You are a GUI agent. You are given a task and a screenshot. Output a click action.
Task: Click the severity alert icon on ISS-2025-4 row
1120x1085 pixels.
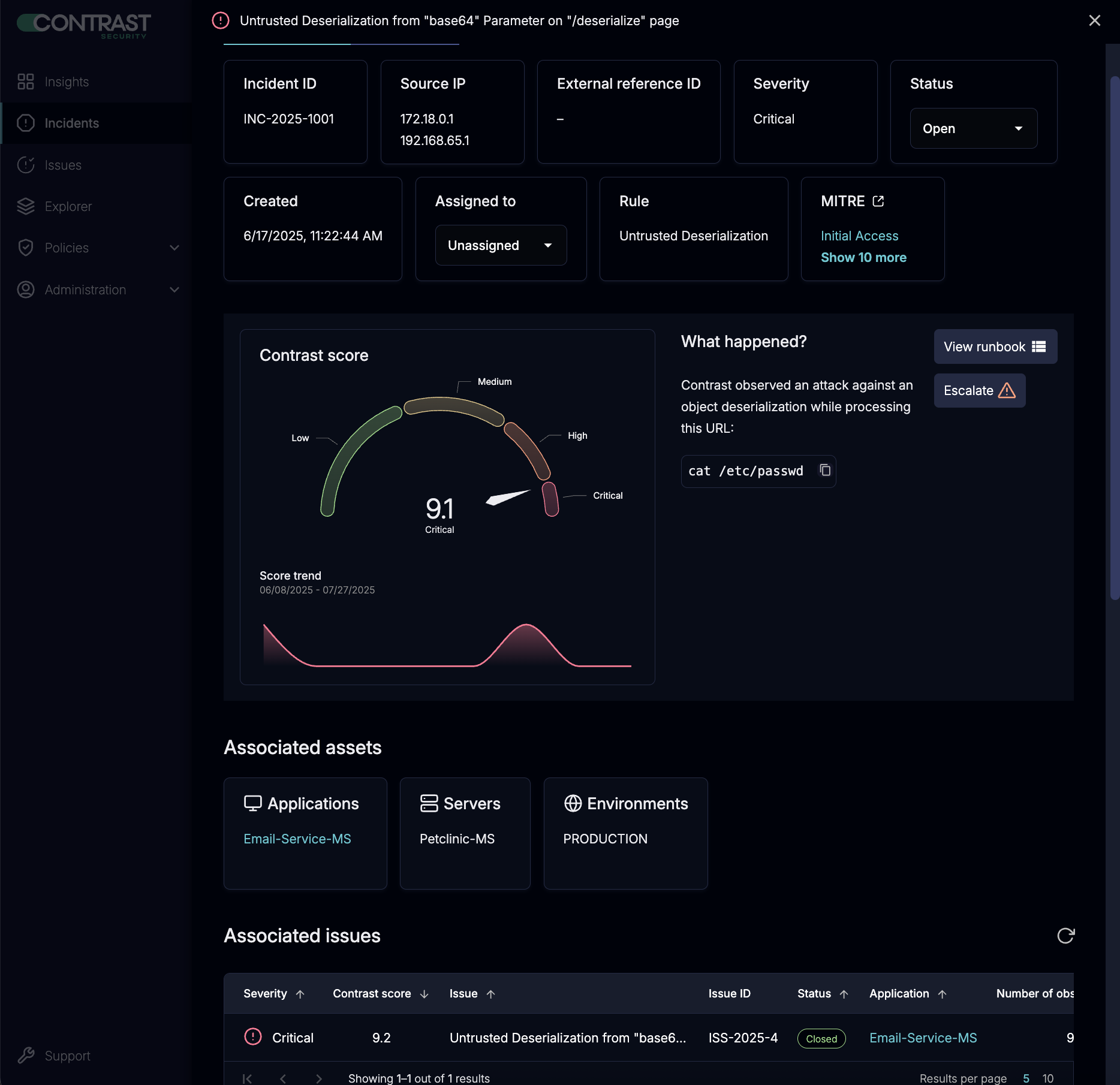(253, 1038)
